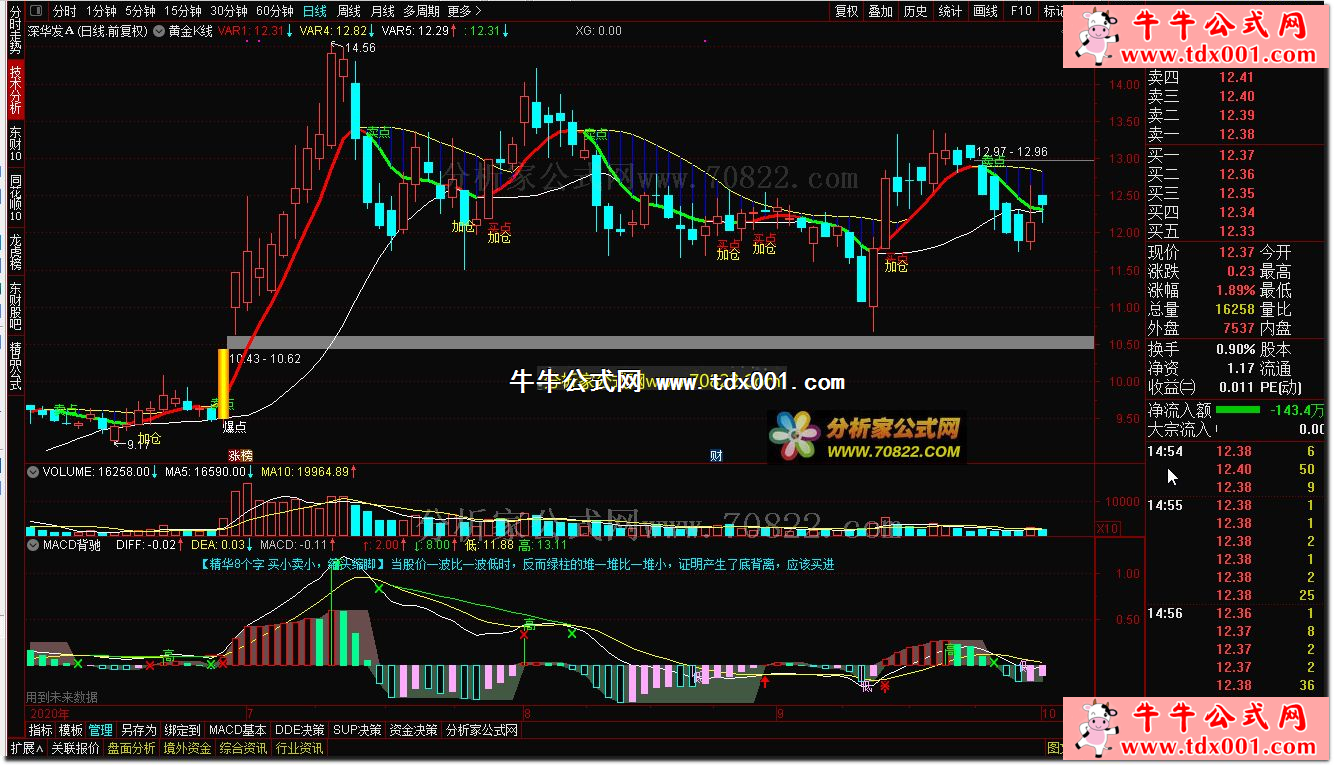Viewport: 1334px width, 765px height.
Task: Click the 叠加 overlay button
Action: click(x=880, y=11)
